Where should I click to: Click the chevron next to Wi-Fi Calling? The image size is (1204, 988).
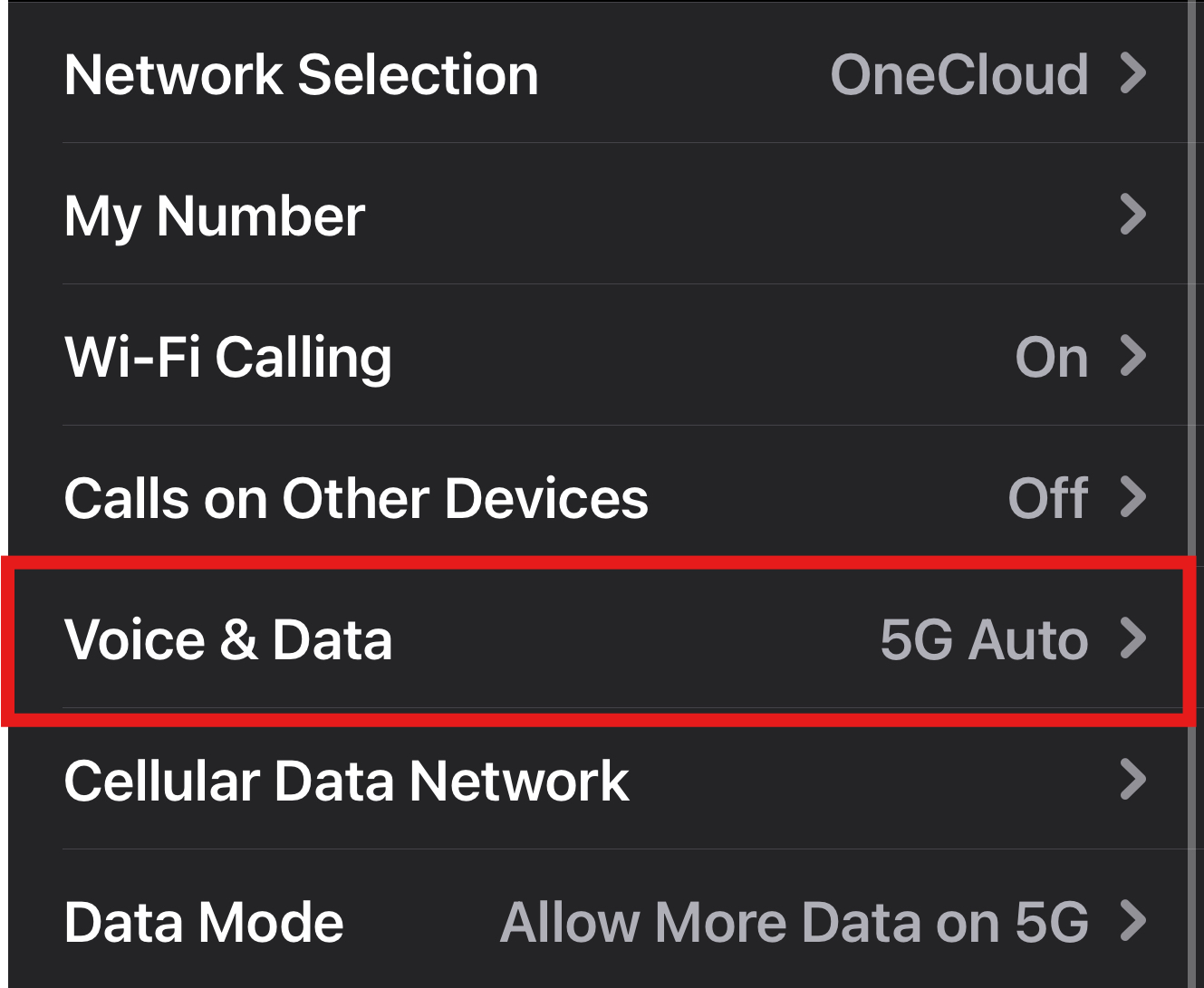tap(1133, 356)
